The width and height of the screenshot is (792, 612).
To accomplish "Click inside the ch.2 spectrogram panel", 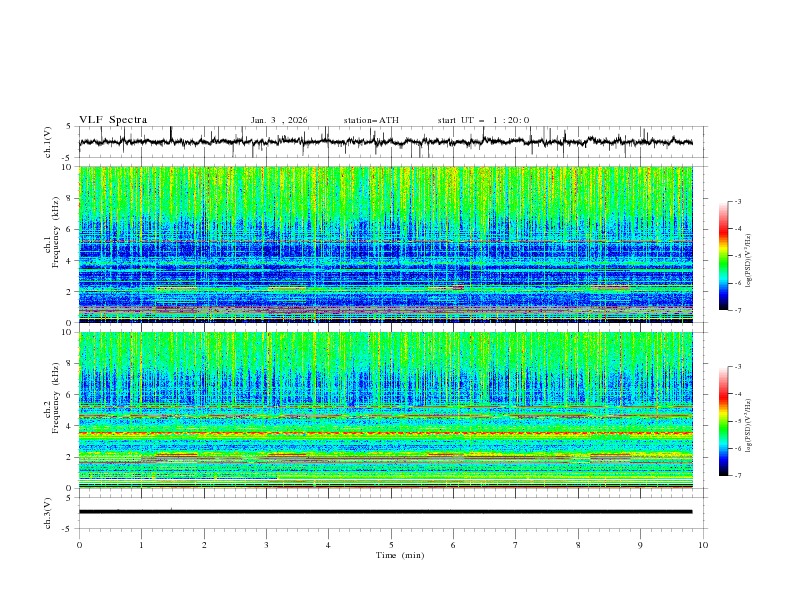I will 390,409.
